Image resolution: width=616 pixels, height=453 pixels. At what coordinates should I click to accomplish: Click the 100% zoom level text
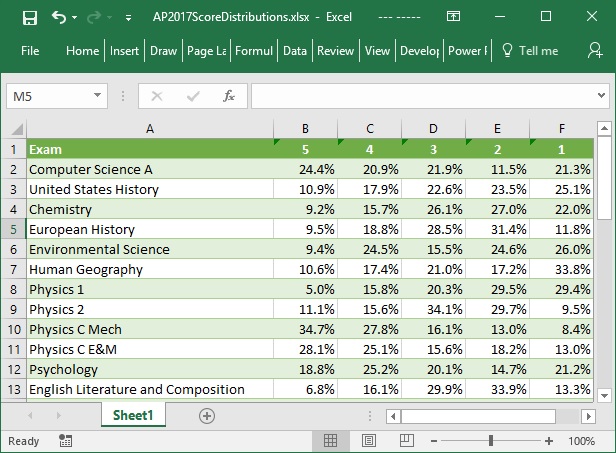pos(582,441)
